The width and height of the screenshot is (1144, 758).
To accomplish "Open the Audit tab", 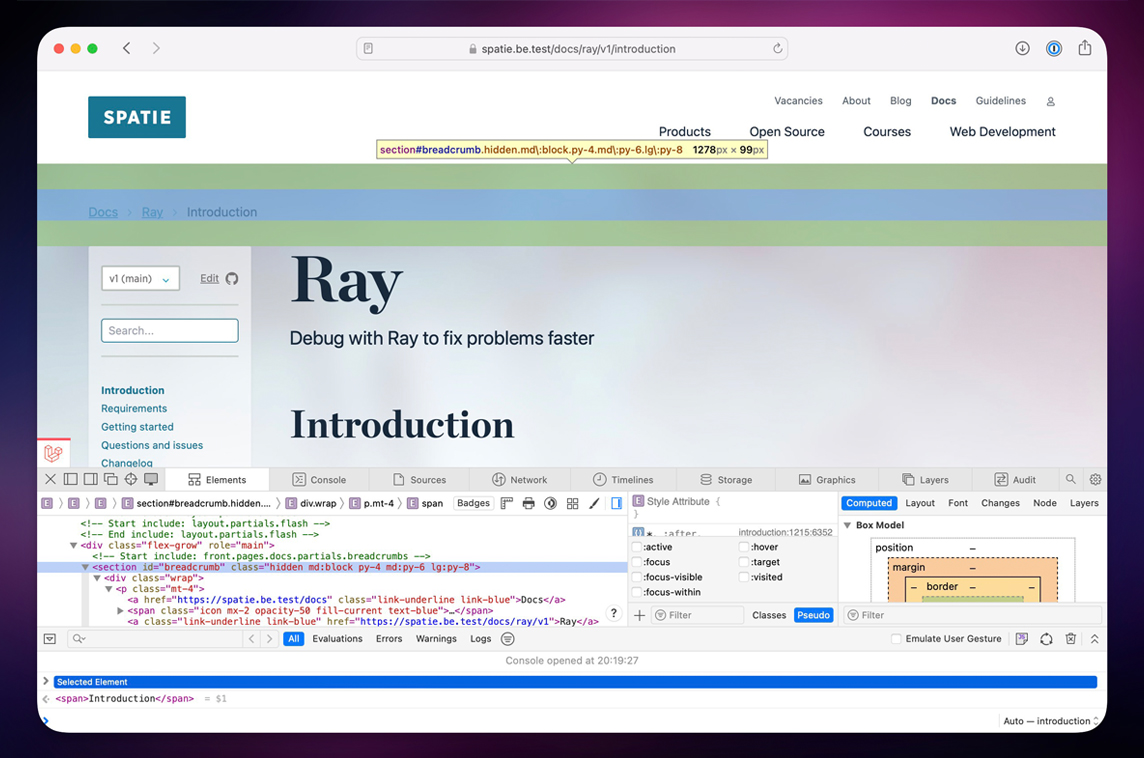I will point(1015,480).
